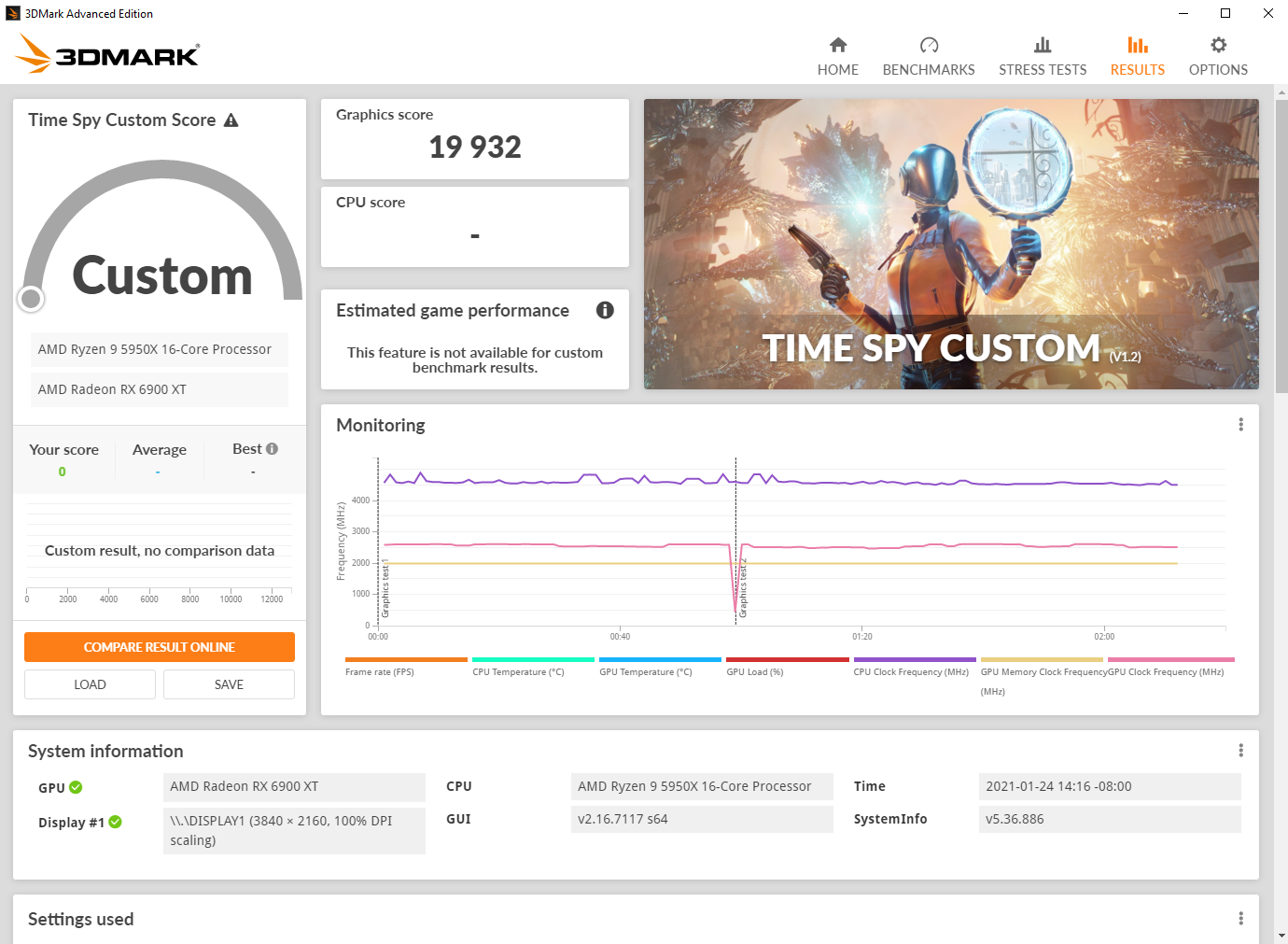Click green check beside Display #1
The width and height of the screenshot is (1288, 944).
pyautogui.click(x=115, y=822)
